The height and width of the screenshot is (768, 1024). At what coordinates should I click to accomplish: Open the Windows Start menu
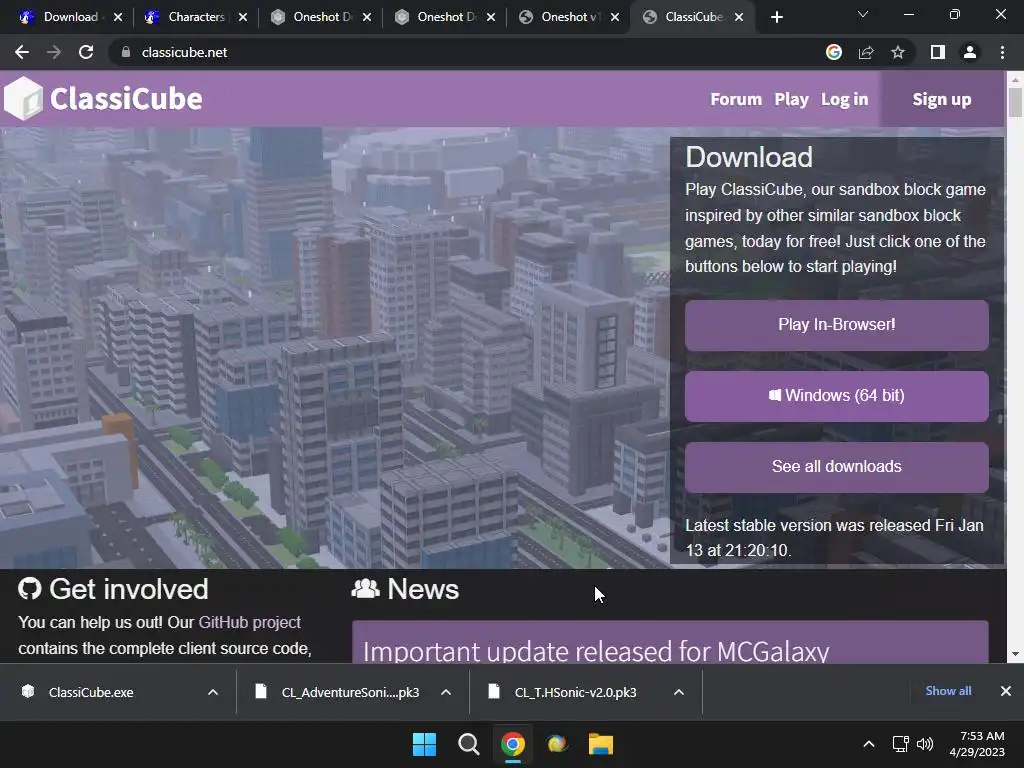pyautogui.click(x=424, y=744)
